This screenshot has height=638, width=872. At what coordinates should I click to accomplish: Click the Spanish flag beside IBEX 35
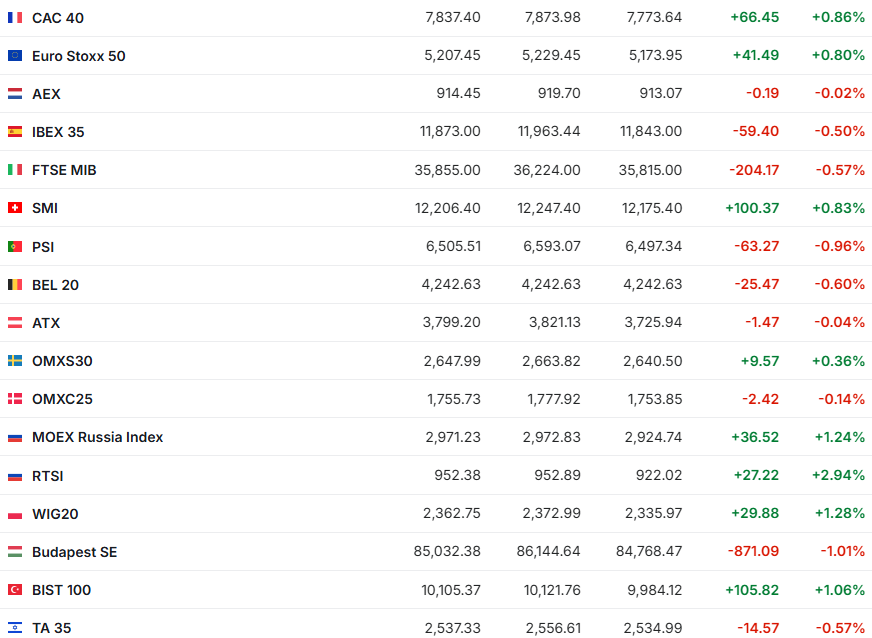pos(15,132)
